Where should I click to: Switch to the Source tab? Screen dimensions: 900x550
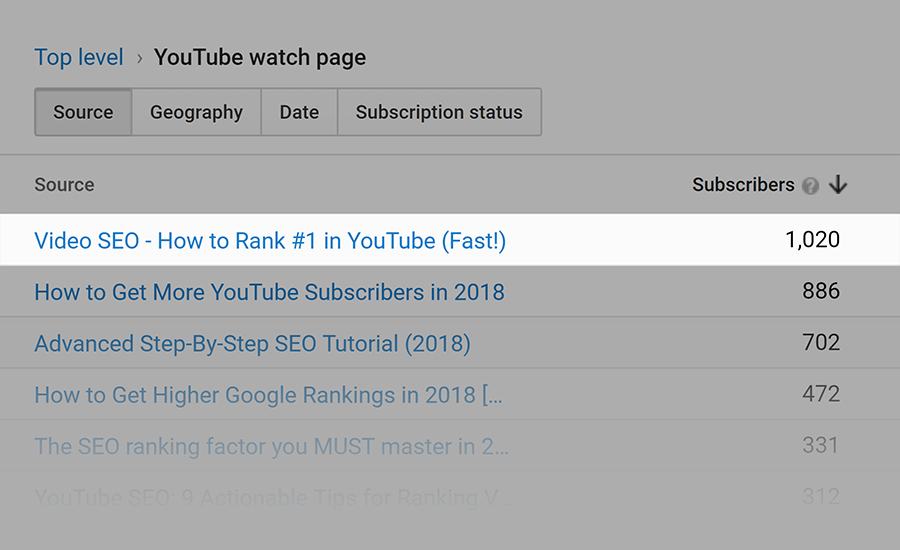pos(83,112)
